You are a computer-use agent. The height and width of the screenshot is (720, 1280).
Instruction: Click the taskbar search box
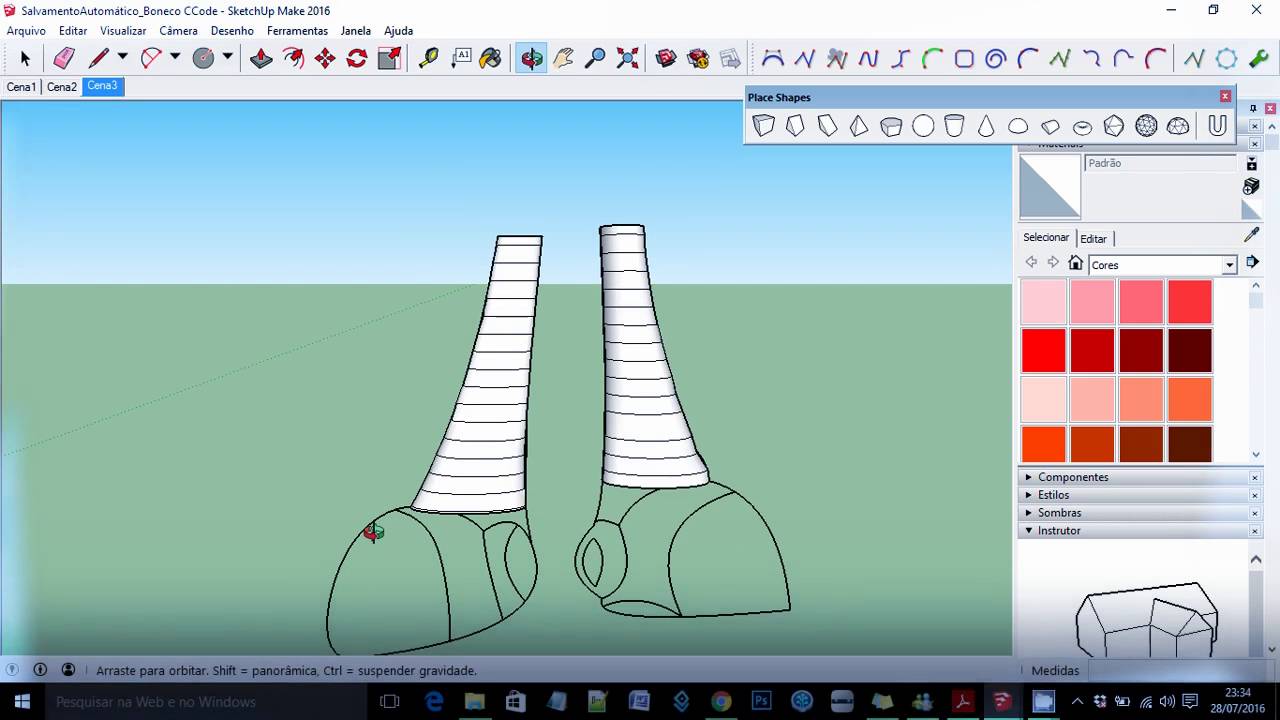[x=207, y=702]
